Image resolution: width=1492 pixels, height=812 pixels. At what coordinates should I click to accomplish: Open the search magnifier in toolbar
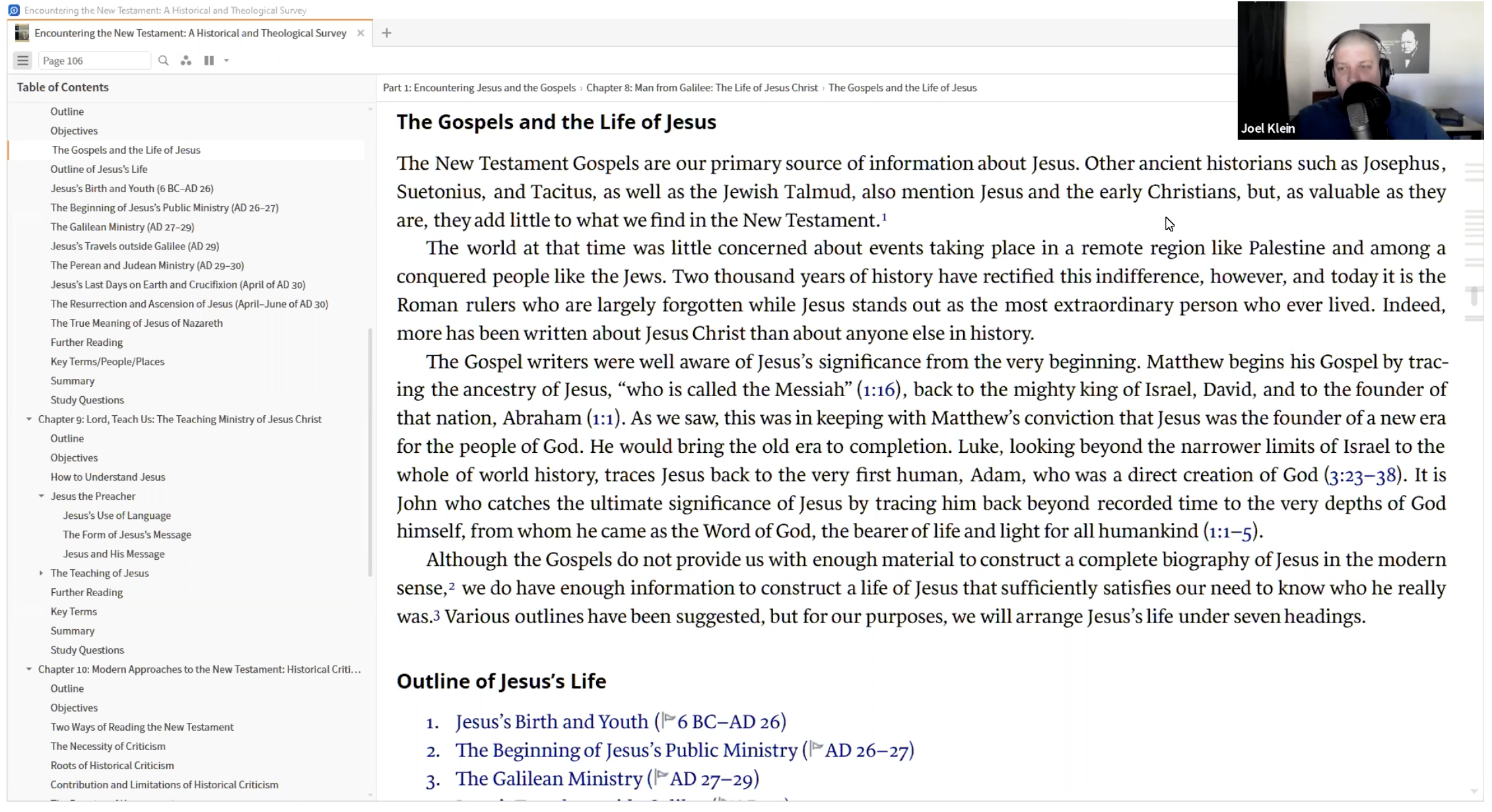click(x=163, y=61)
